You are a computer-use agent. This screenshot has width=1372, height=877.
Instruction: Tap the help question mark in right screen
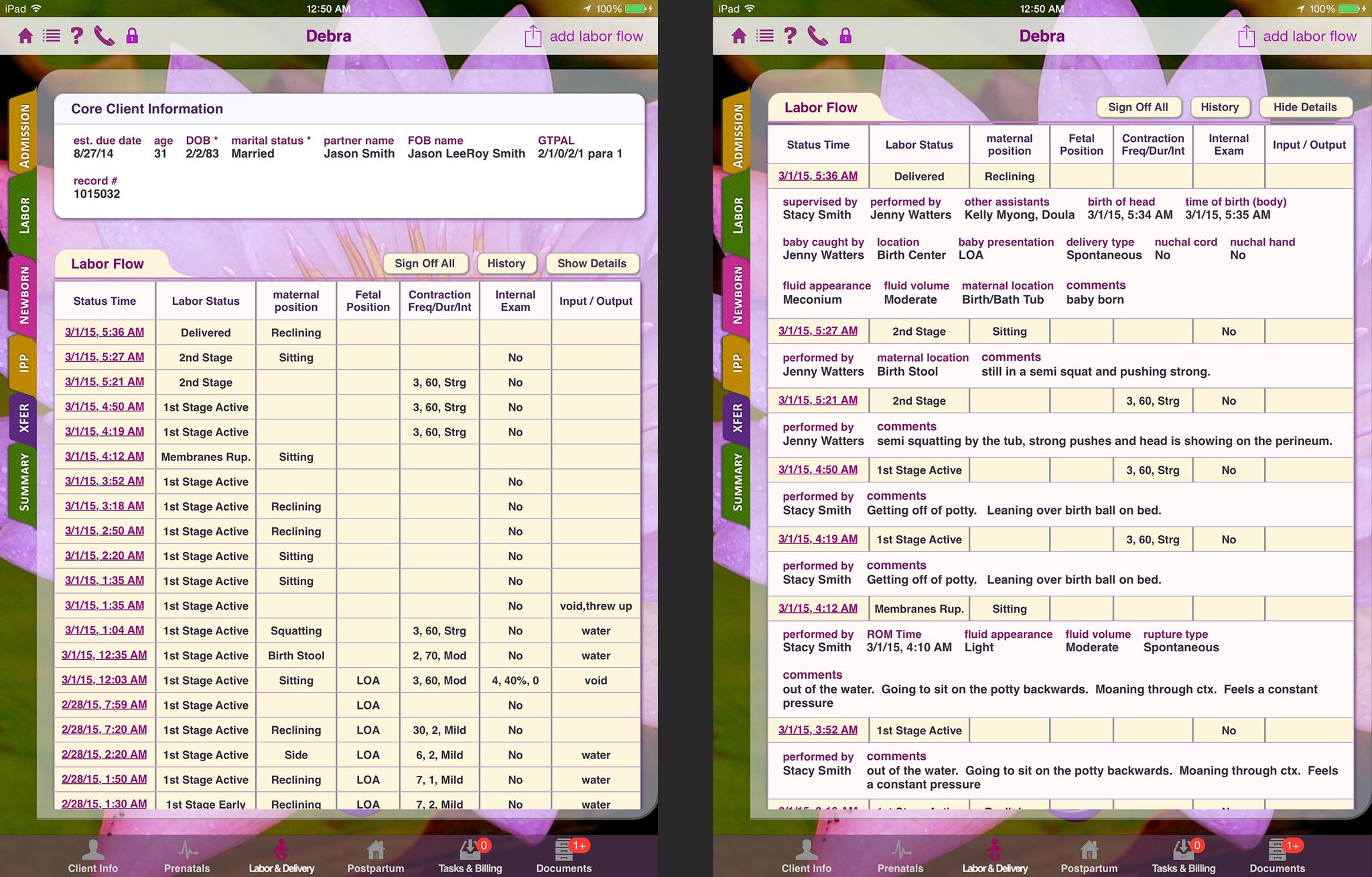[x=791, y=36]
